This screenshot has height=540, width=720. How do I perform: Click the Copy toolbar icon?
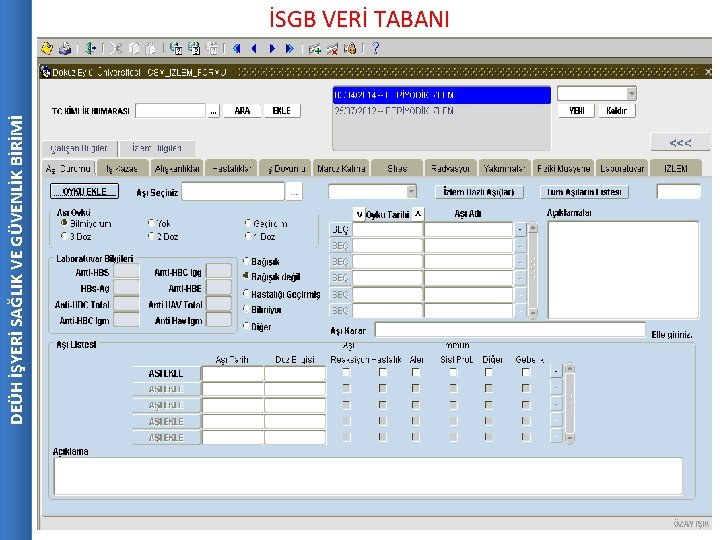134,48
